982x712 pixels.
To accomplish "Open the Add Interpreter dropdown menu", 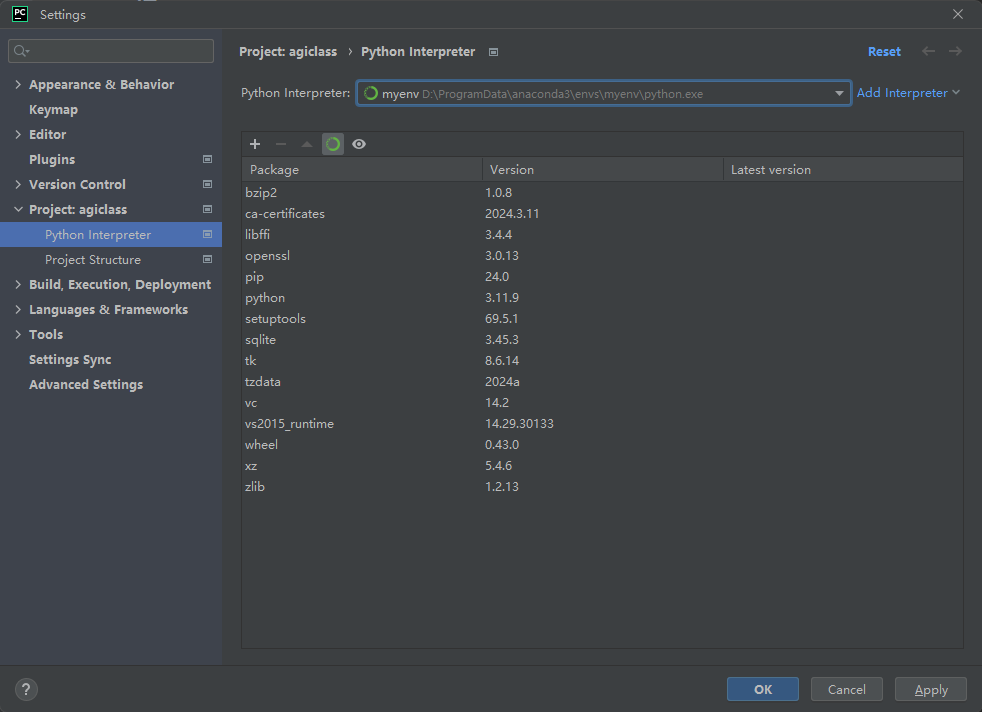I will point(908,93).
